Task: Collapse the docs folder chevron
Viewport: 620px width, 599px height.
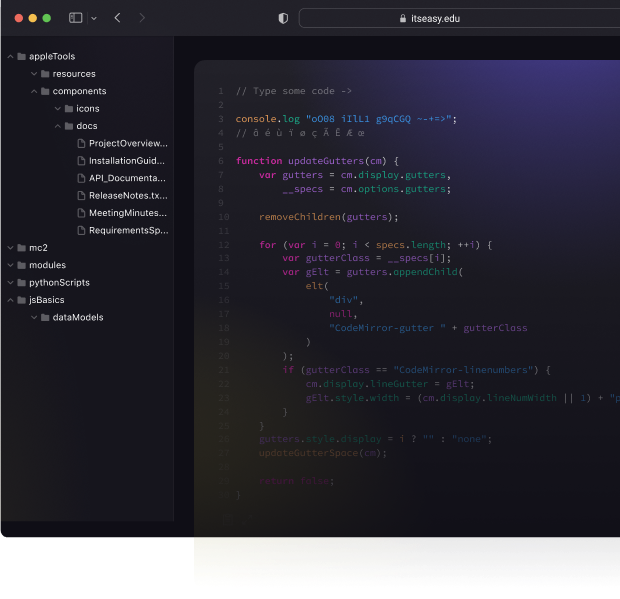Action: pyautogui.click(x=57, y=126)
